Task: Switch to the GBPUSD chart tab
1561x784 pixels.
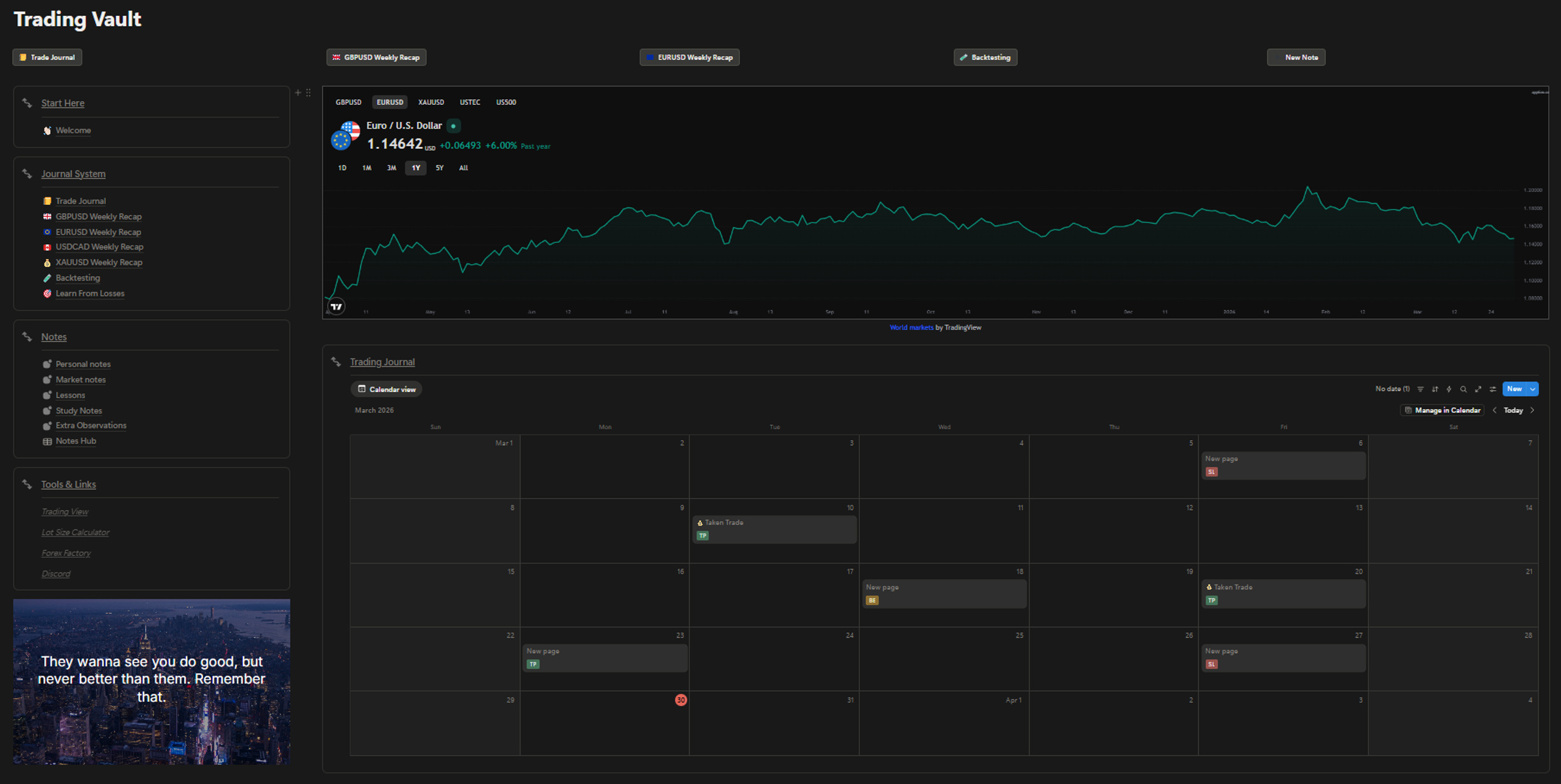Action: coord(349,102)
